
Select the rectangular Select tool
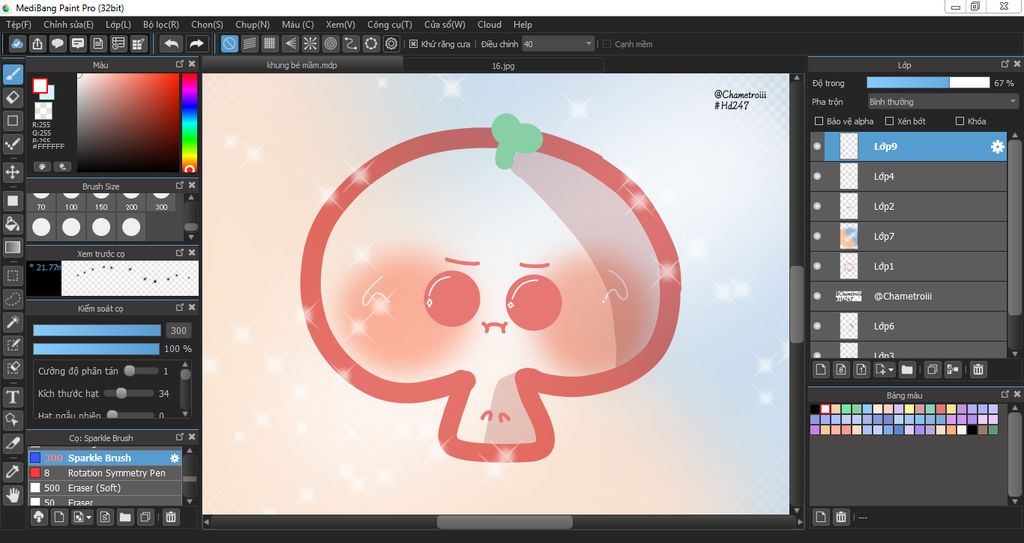coord(12,275)
